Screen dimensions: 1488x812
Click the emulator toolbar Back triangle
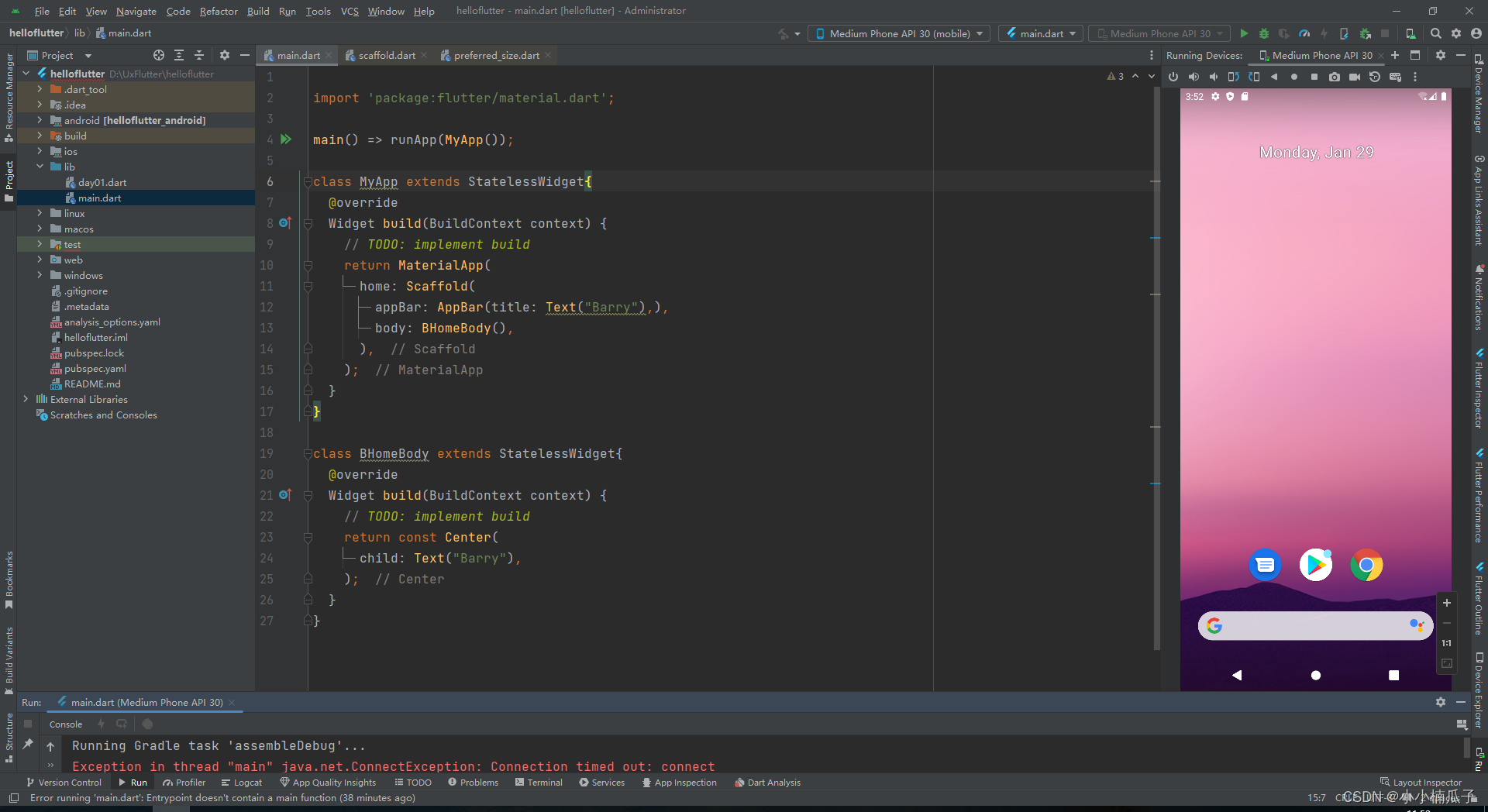click(1274, 77)
